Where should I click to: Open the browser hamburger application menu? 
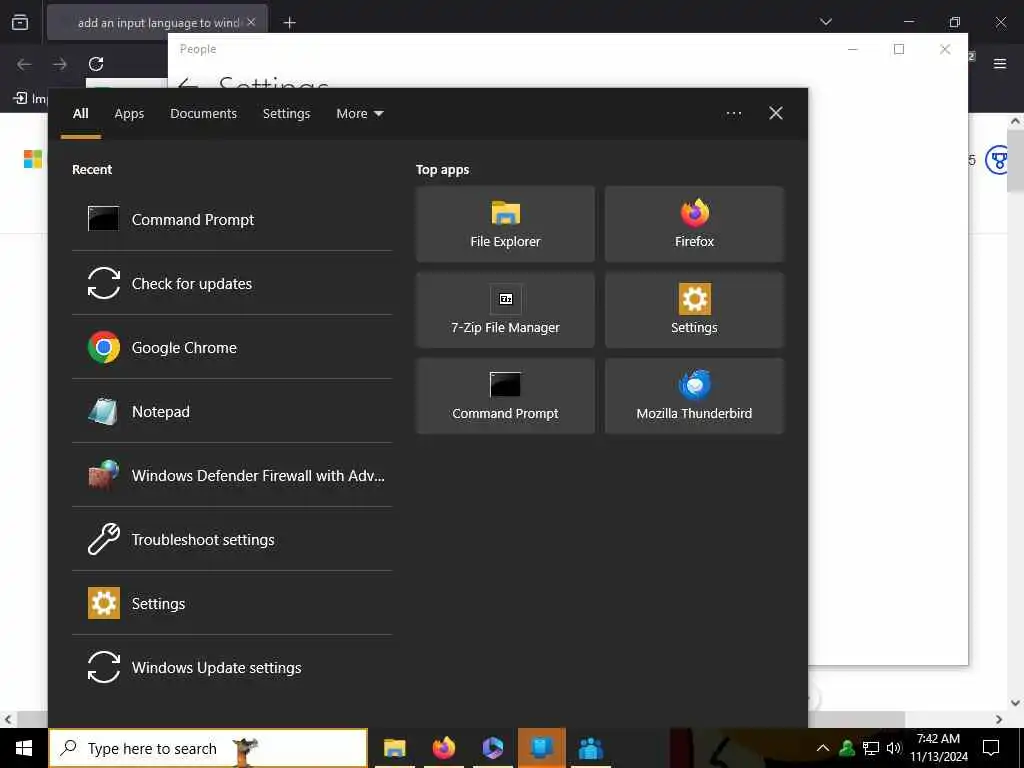click(1000, 64)
